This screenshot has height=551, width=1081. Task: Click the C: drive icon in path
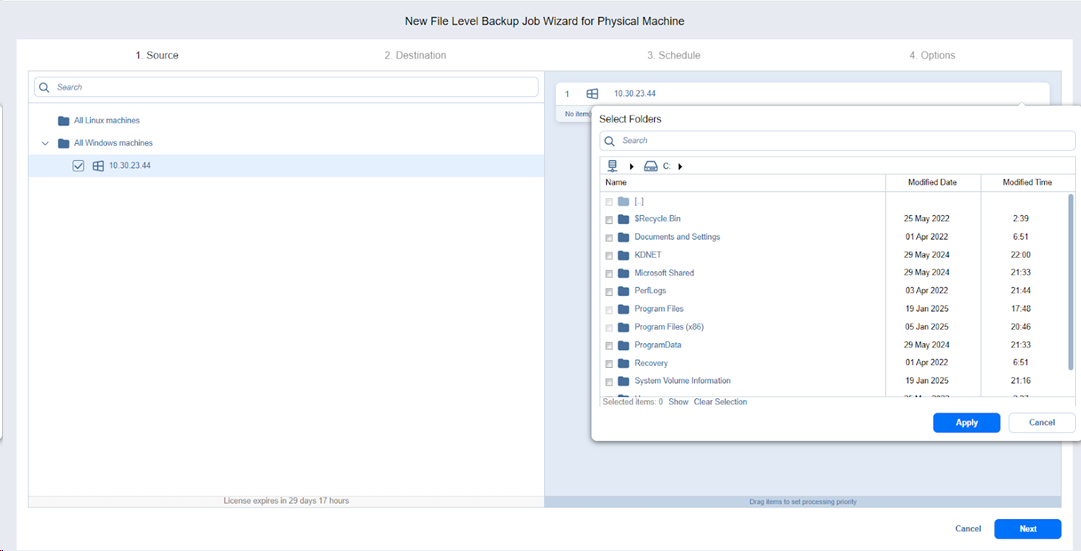(x=650, y=166)
